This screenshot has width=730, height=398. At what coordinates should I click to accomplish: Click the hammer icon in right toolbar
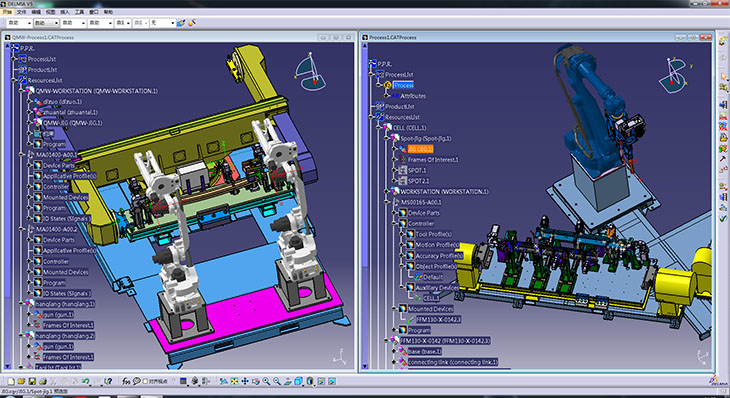(723, 159)
